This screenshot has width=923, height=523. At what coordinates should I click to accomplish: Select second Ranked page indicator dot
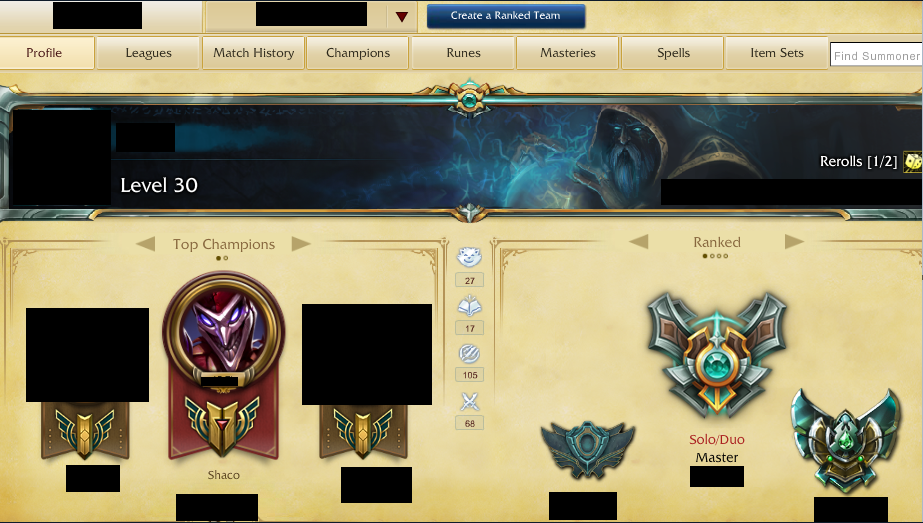coord(712,256)
